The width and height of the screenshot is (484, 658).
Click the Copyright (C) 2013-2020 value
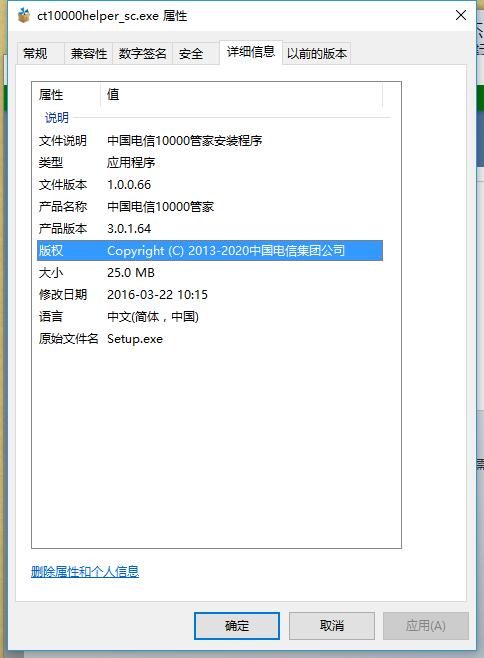(226, 251)
